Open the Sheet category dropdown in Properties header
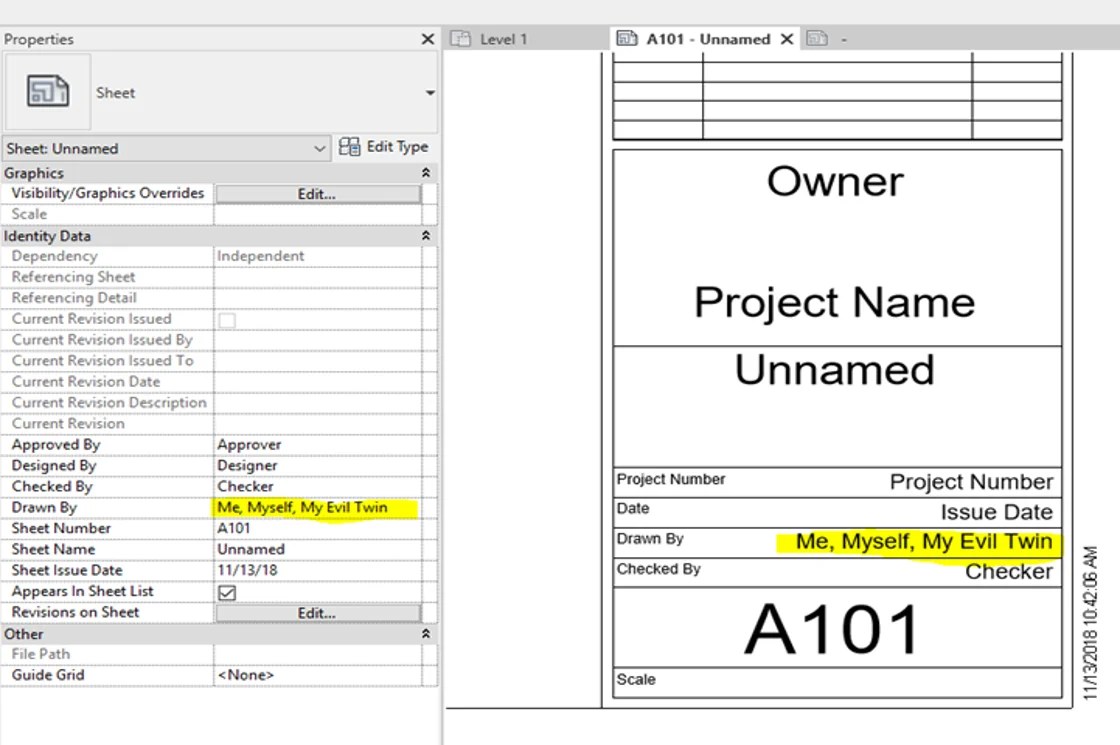This screenshot has height=745, width=1120. (430, 92)
